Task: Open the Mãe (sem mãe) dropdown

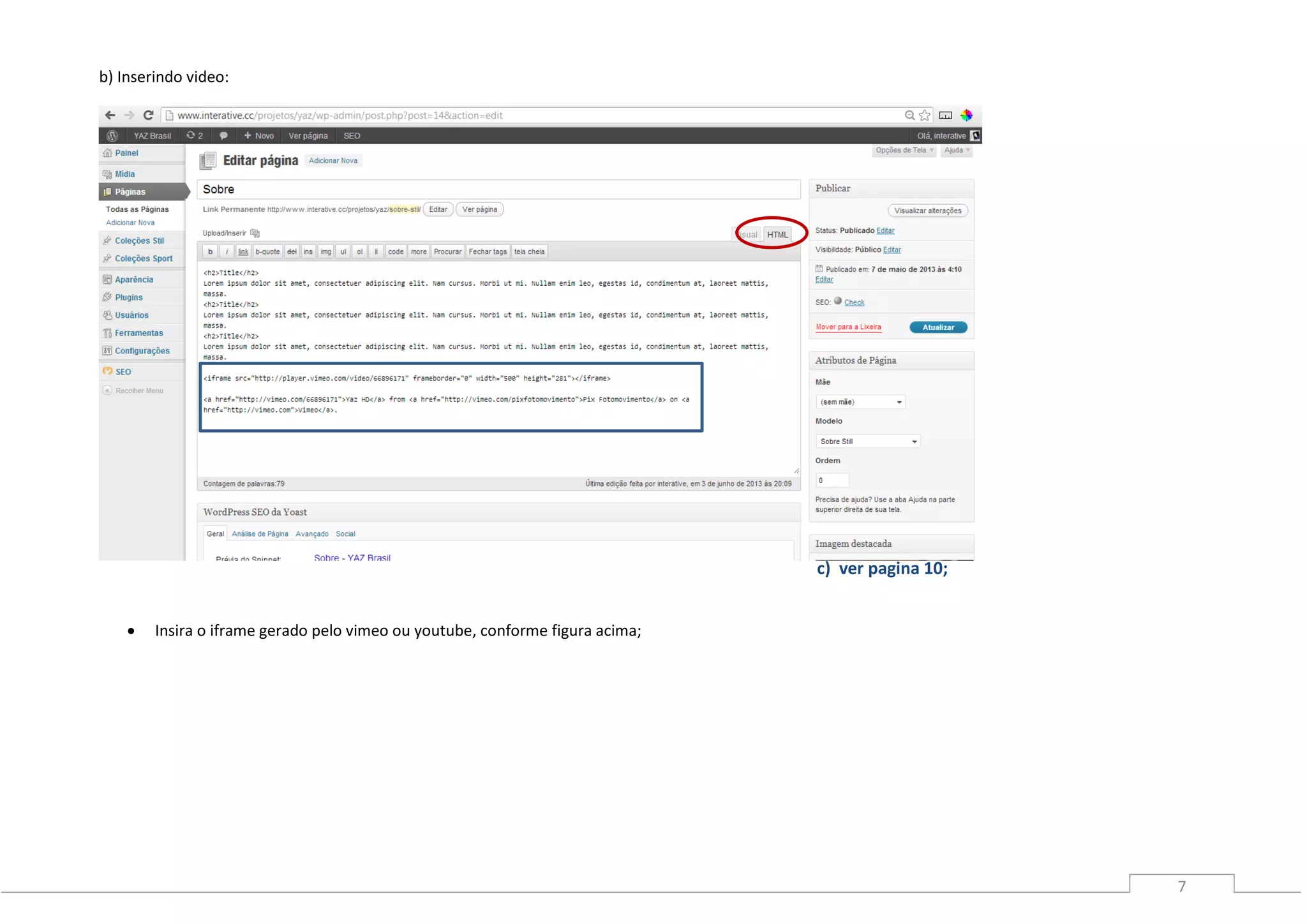Action: pos(860,402)
